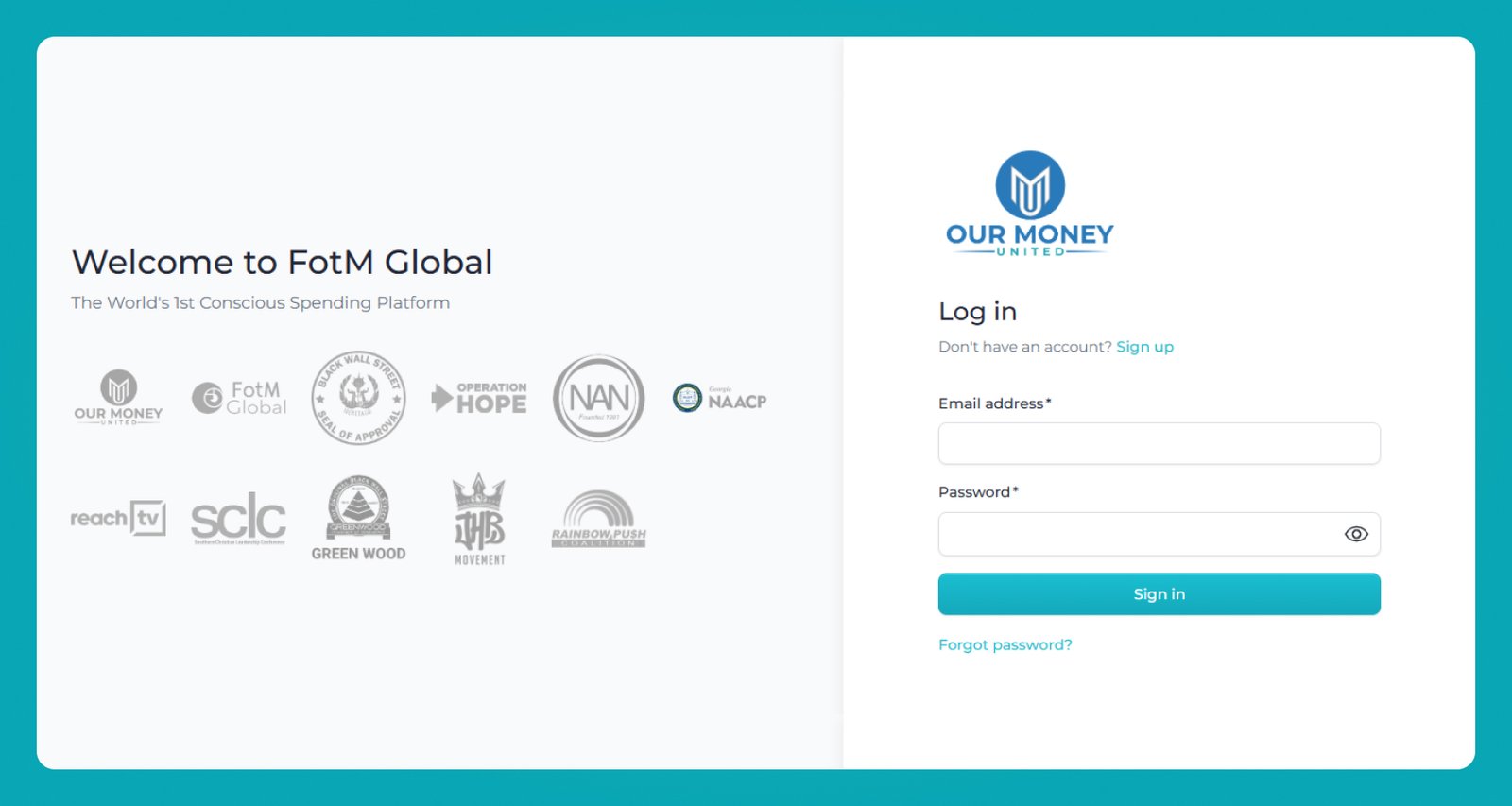1512x806 pixels.
Task: Click the NAN circular logo
Action: pos(598,398)
